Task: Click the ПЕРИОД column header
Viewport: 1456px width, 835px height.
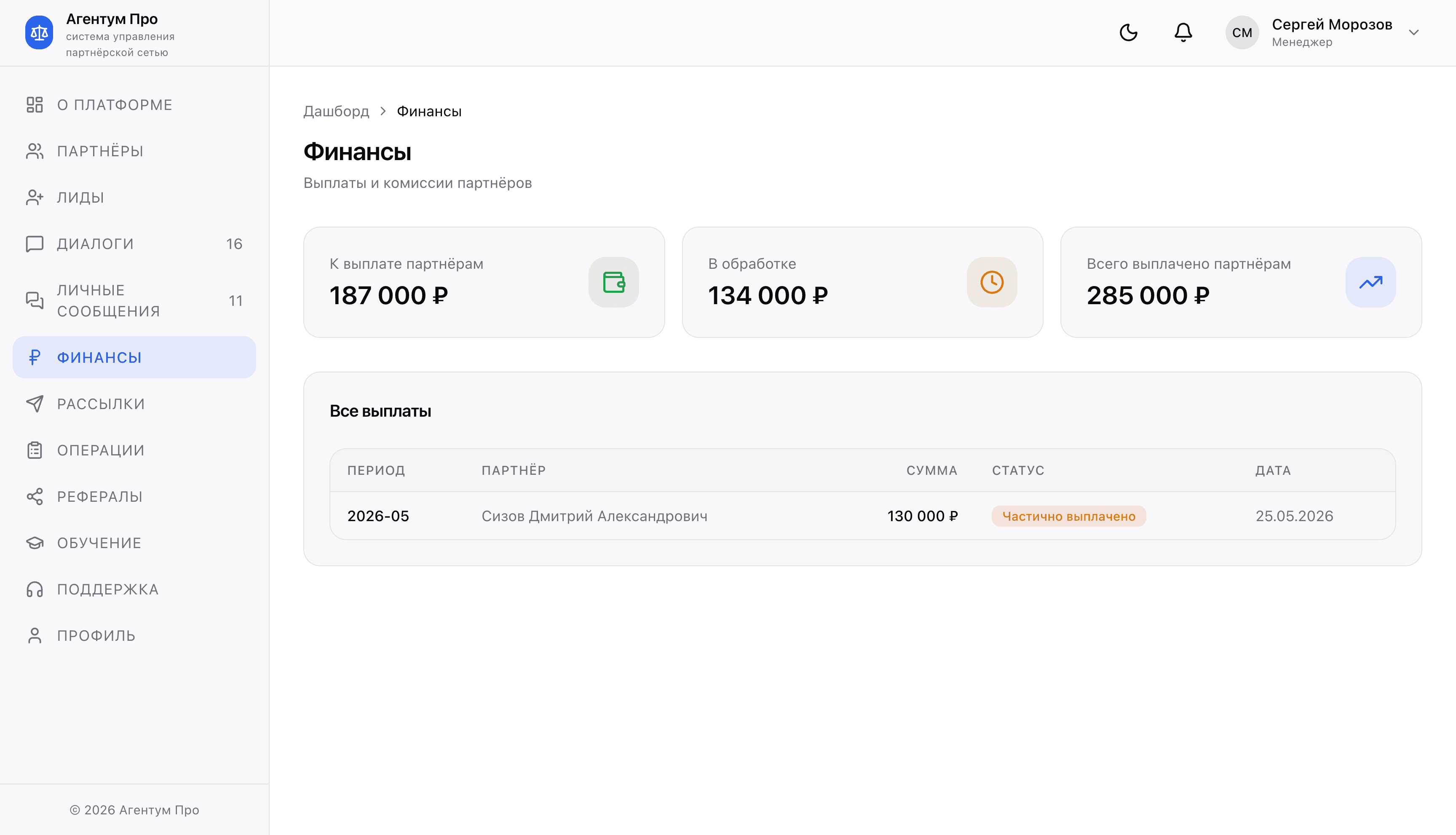Action: pos(376,470)
